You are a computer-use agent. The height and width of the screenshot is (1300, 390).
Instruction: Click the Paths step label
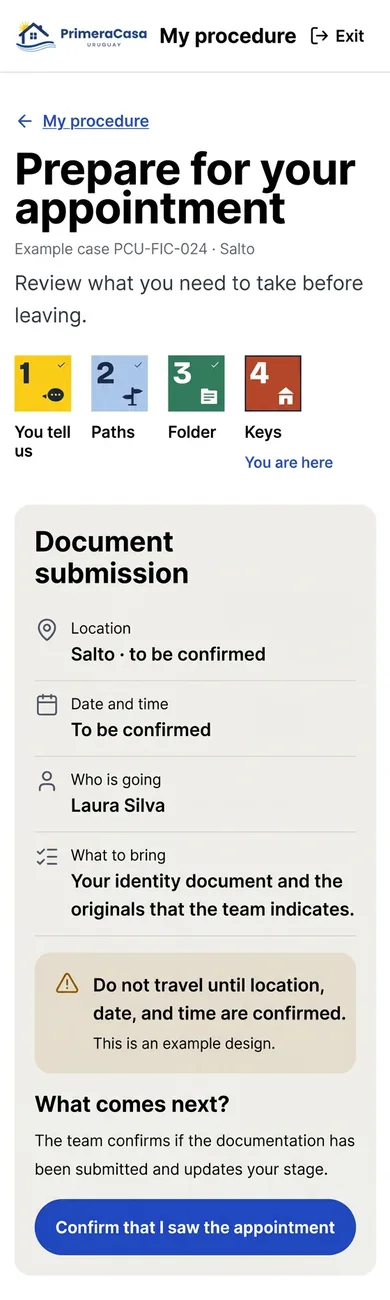pos(113,432)
